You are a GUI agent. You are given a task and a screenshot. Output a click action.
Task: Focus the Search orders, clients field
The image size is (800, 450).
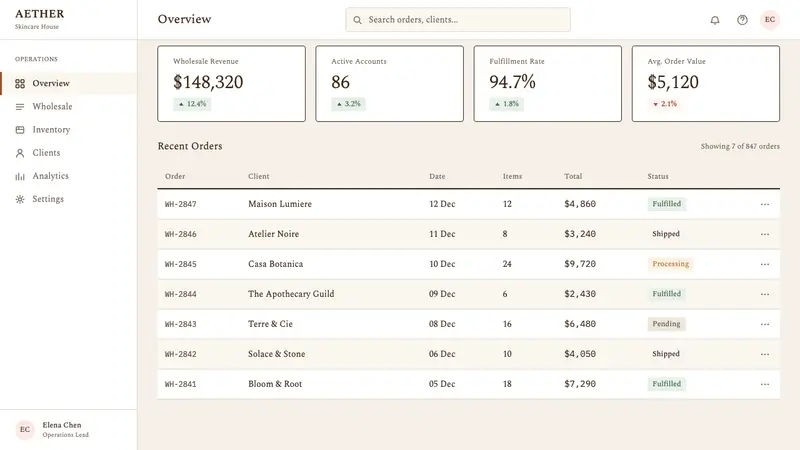pos(458,20)
